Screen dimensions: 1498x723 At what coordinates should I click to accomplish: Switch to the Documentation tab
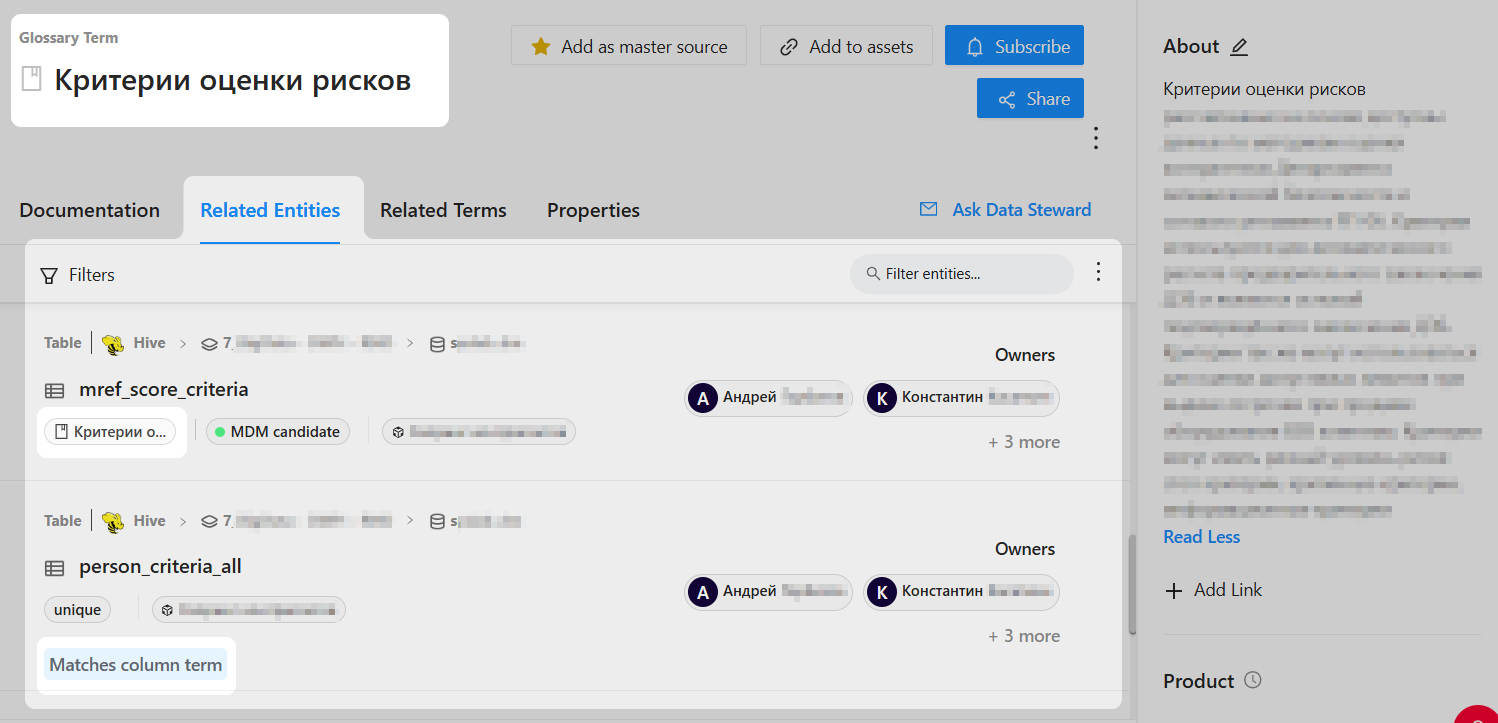pos(90,210)
